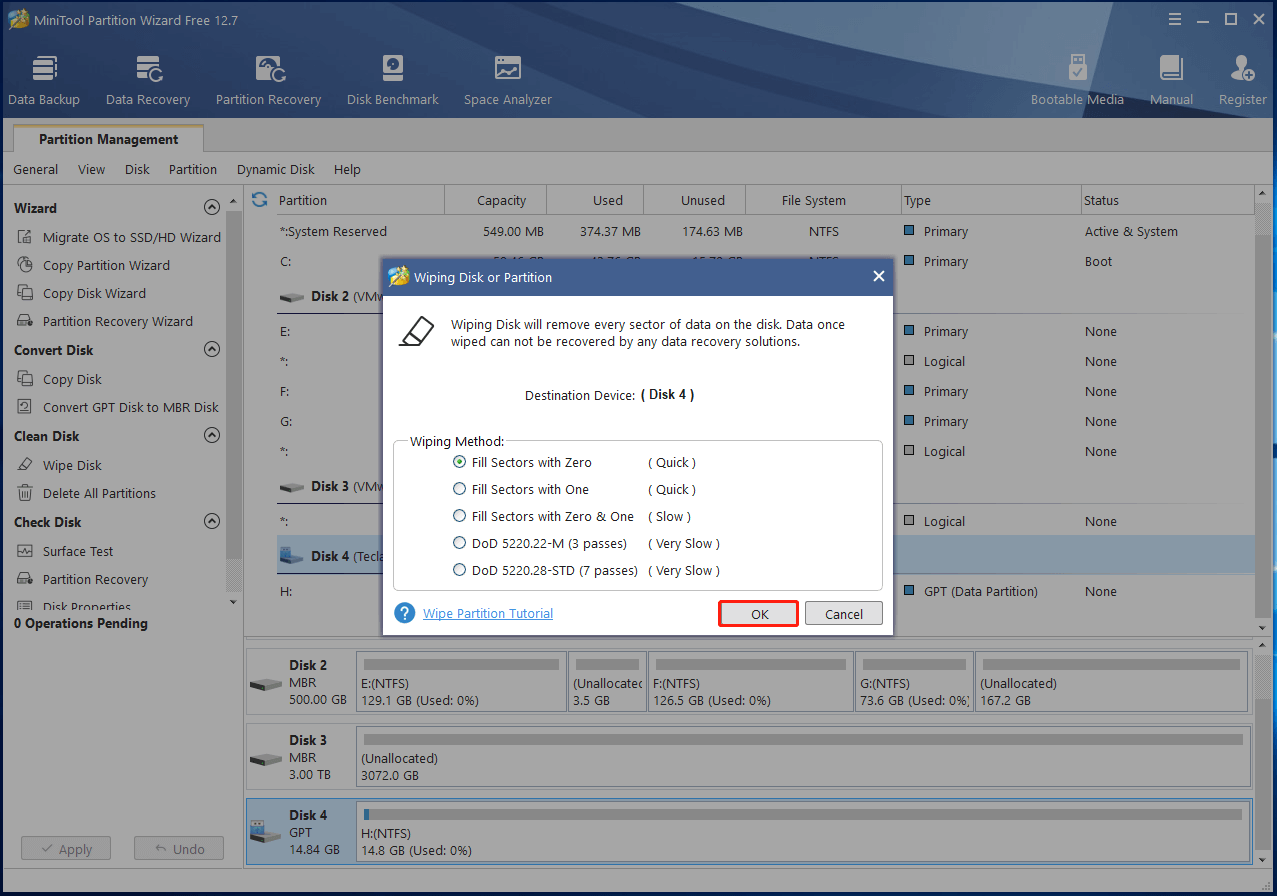Select Disk 3 Unallocated 3072.0 GB block

pyautogui.click(x=802, y=757)
